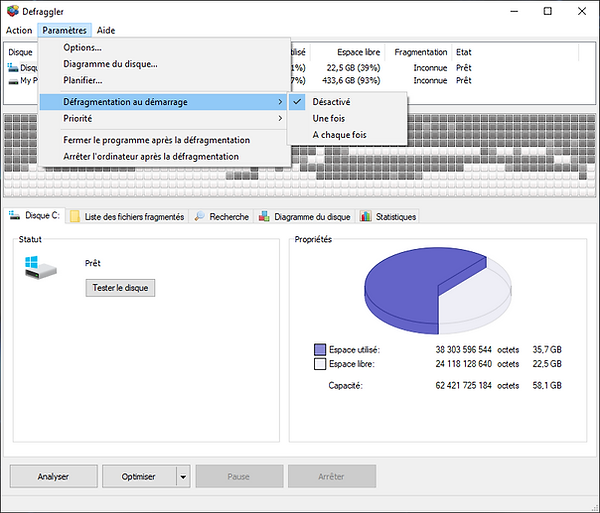Image resolution: width=600 pixels, height=513 pixels.
Task: Open the Aide menu
Action: coord(106,30)
